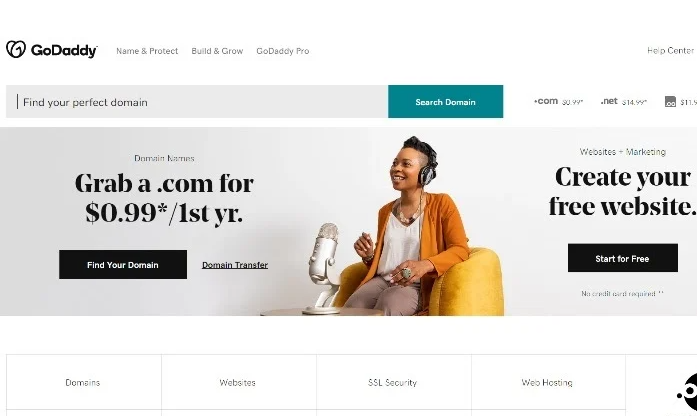Click the Search Domain button
Viewport: 697px width, 416px height.
tap(445, 102)
